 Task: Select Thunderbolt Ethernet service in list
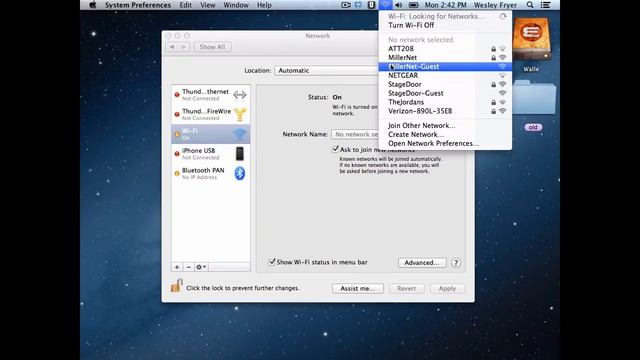211,95
